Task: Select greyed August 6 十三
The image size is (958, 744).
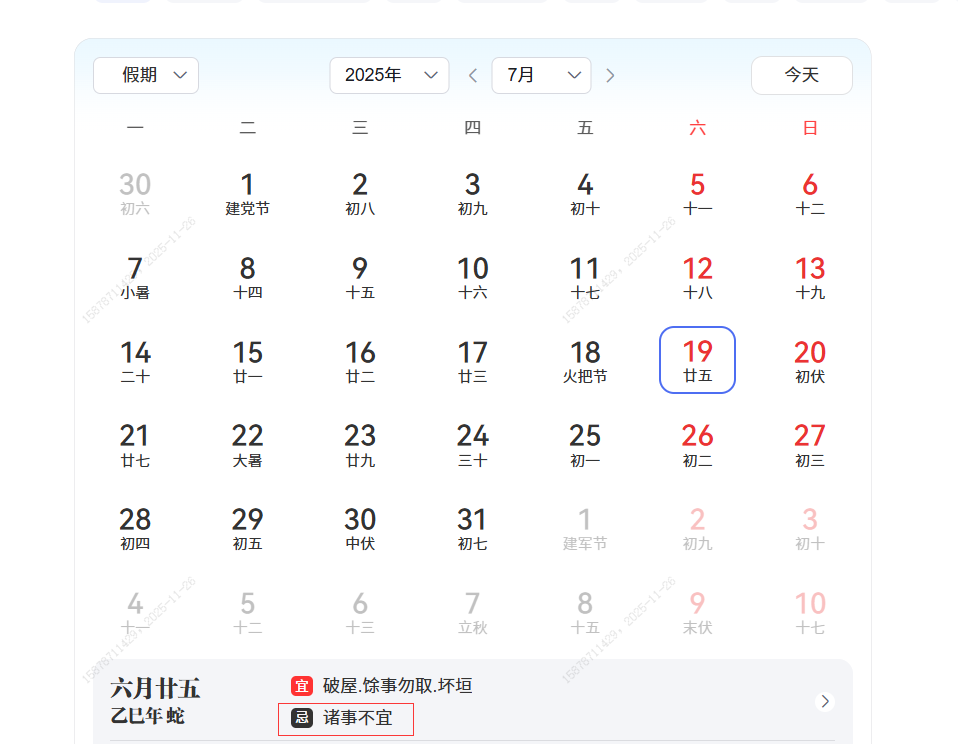Action: 360,611
